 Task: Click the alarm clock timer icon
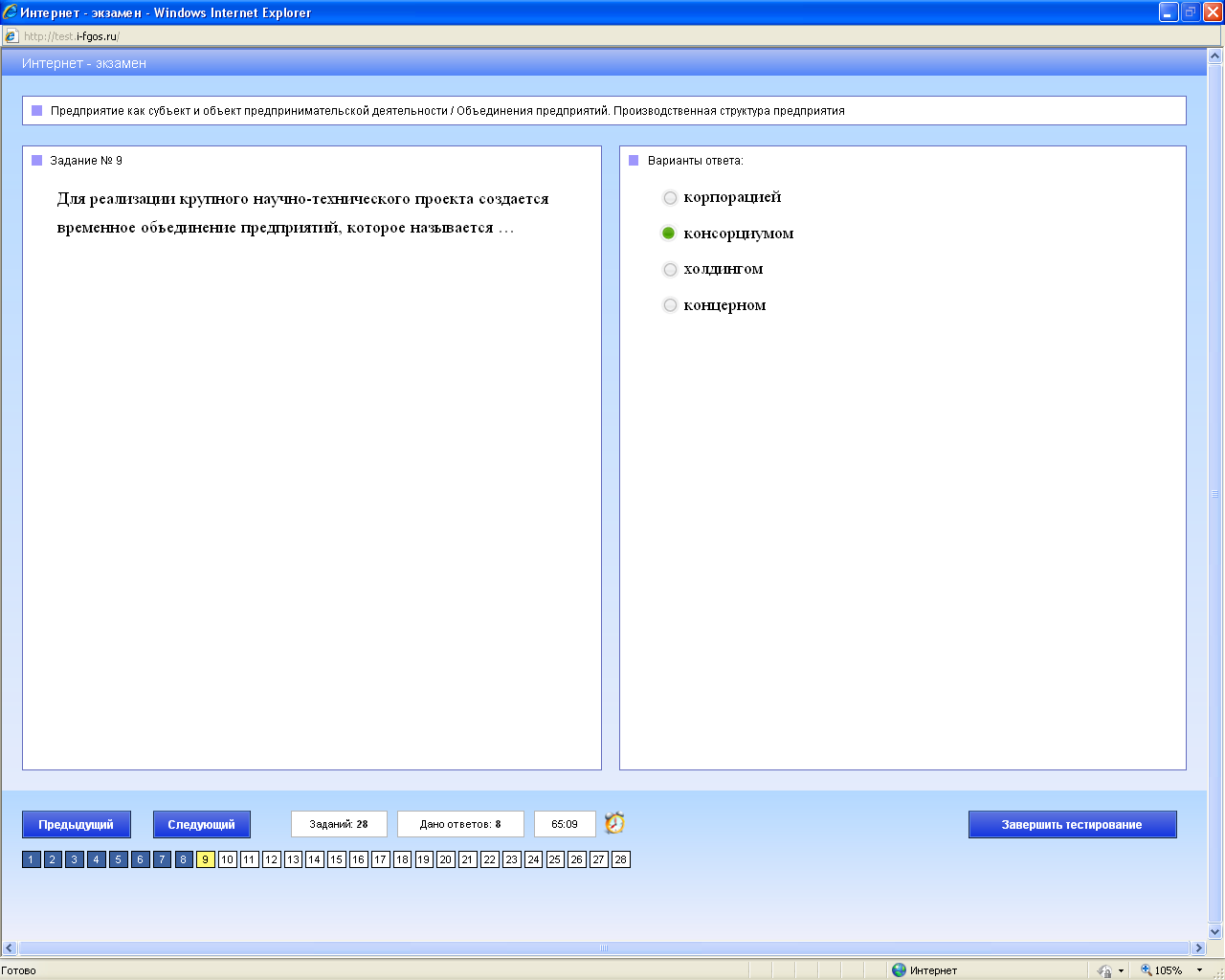(x=614, y=823)
